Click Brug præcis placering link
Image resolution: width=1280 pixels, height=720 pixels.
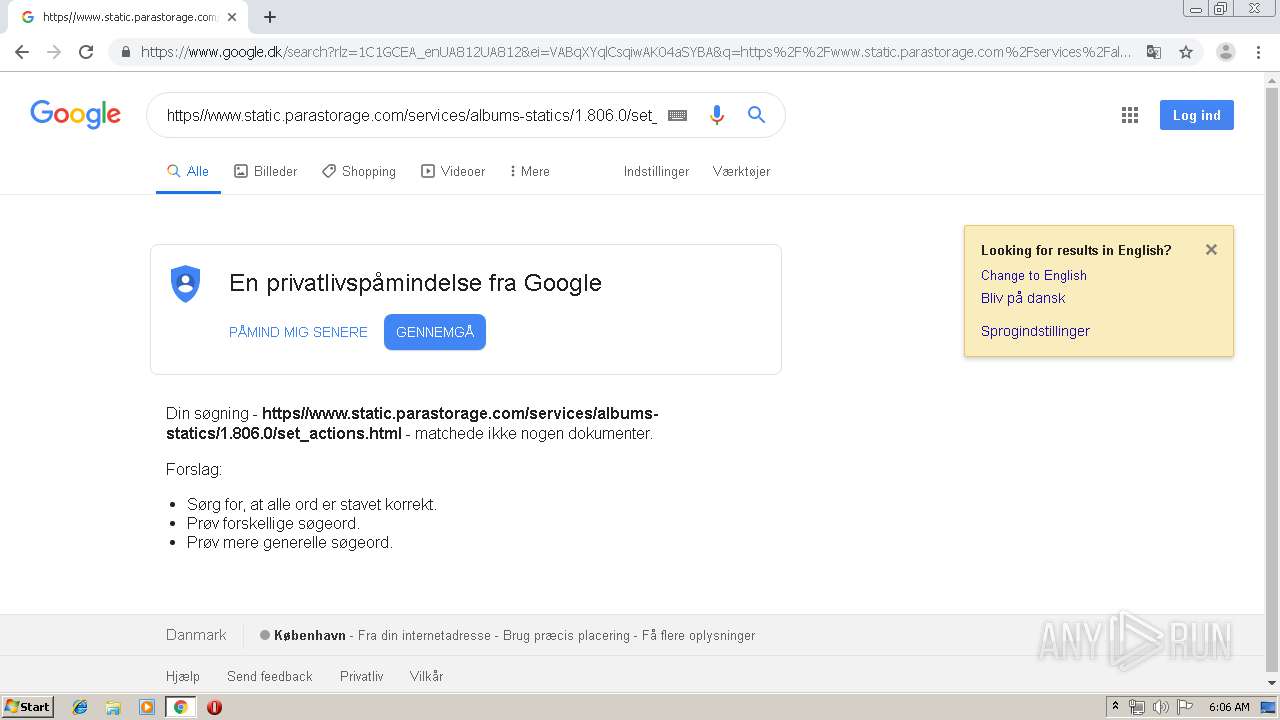566,635
